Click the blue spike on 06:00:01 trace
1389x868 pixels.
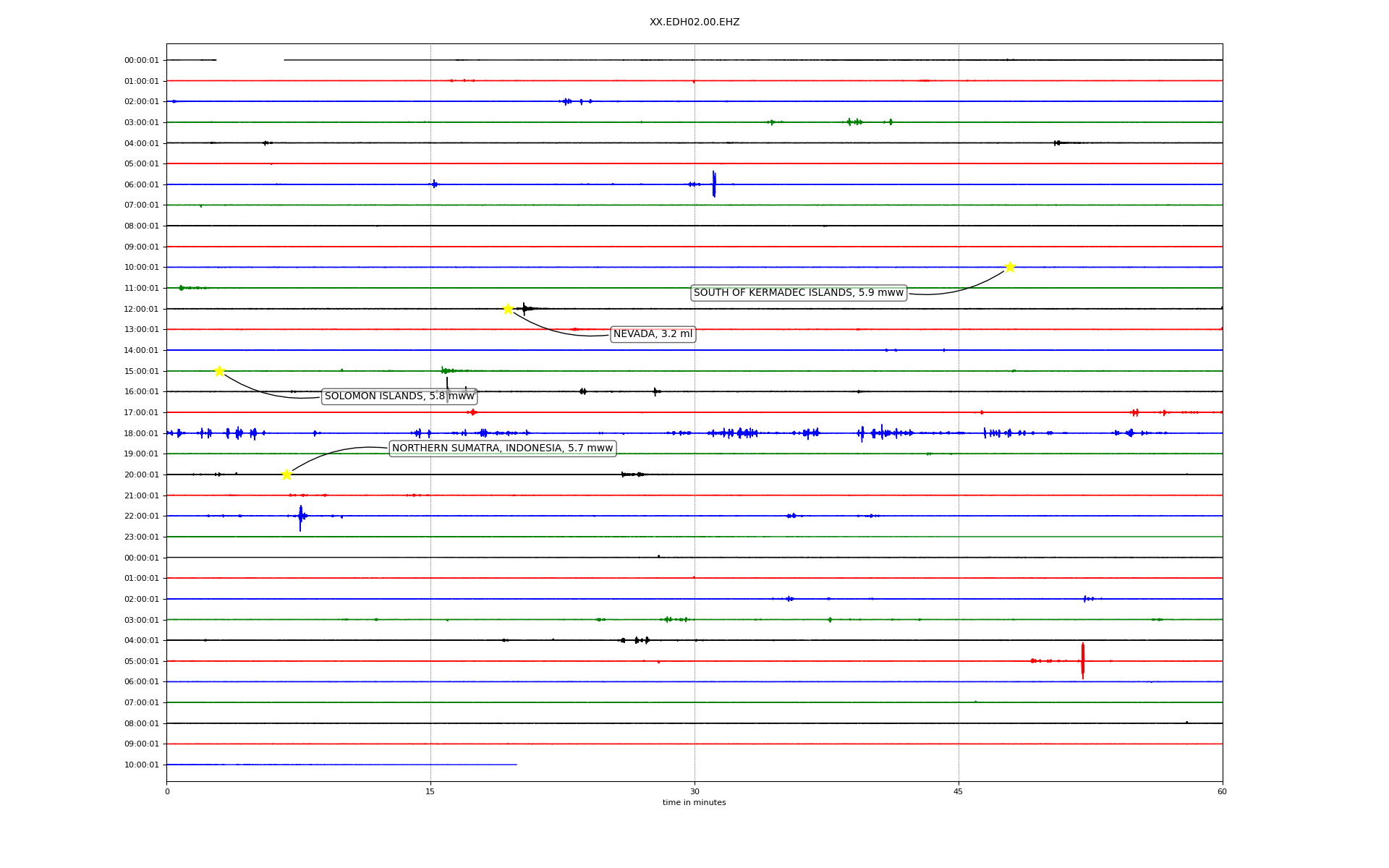[713, 184]
